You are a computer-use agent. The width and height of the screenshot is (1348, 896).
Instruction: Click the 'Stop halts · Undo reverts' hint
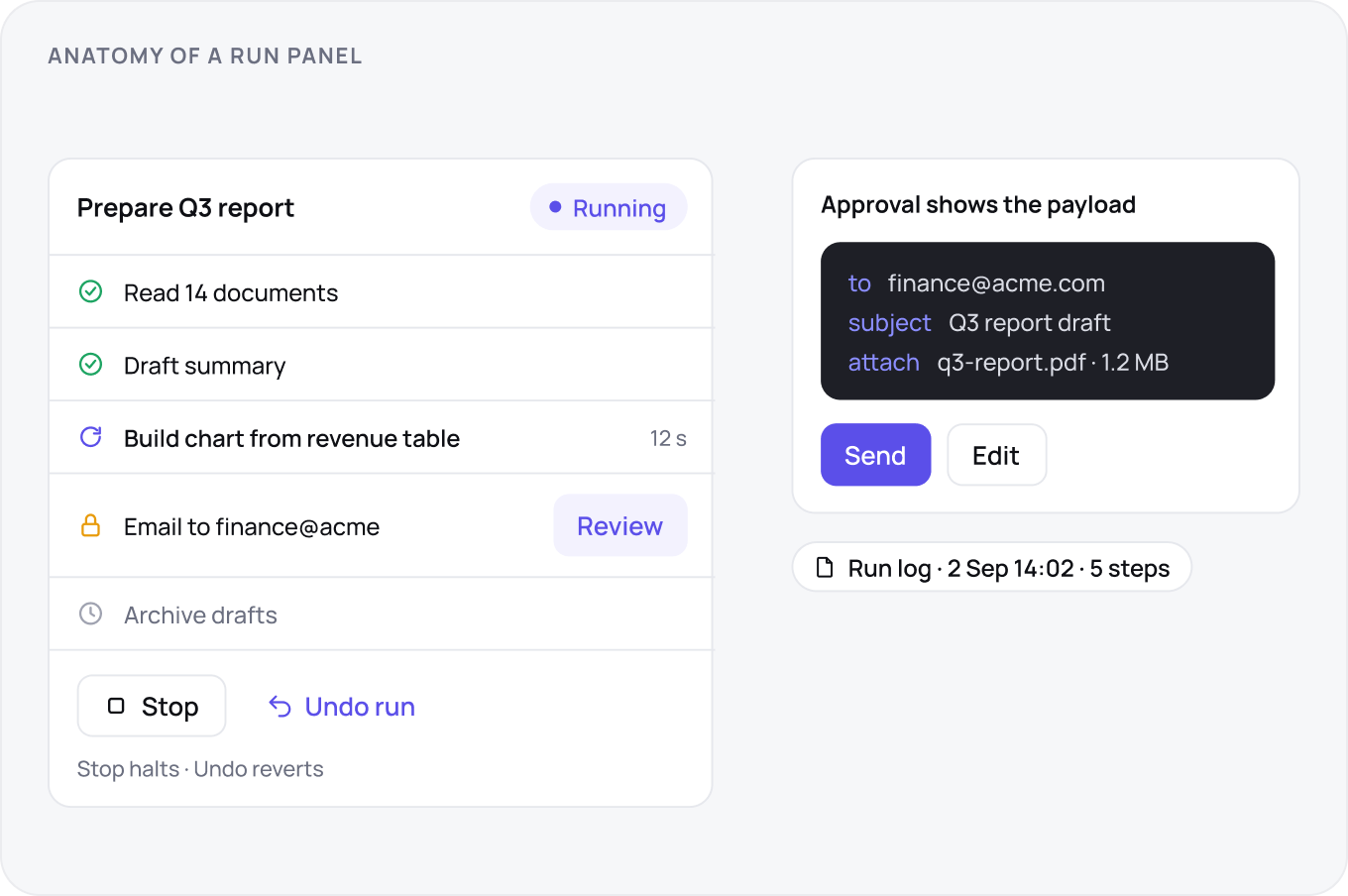click(200, 769)
